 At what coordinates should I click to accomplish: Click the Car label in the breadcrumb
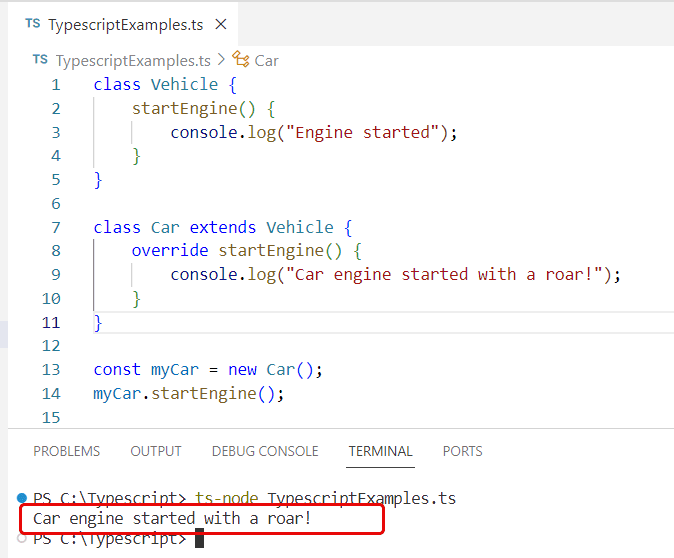(267, 61)
